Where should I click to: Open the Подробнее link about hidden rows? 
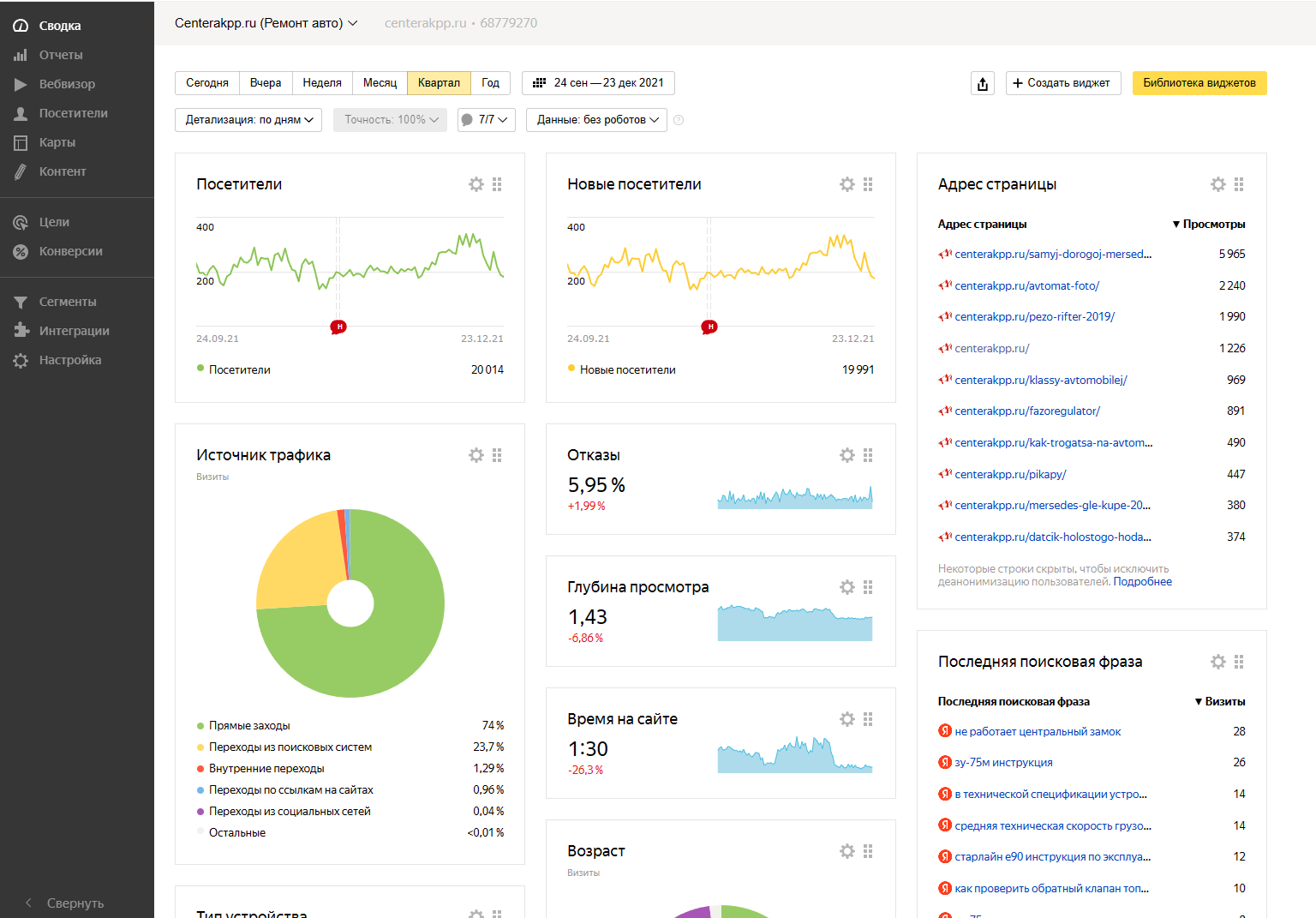1142,582
